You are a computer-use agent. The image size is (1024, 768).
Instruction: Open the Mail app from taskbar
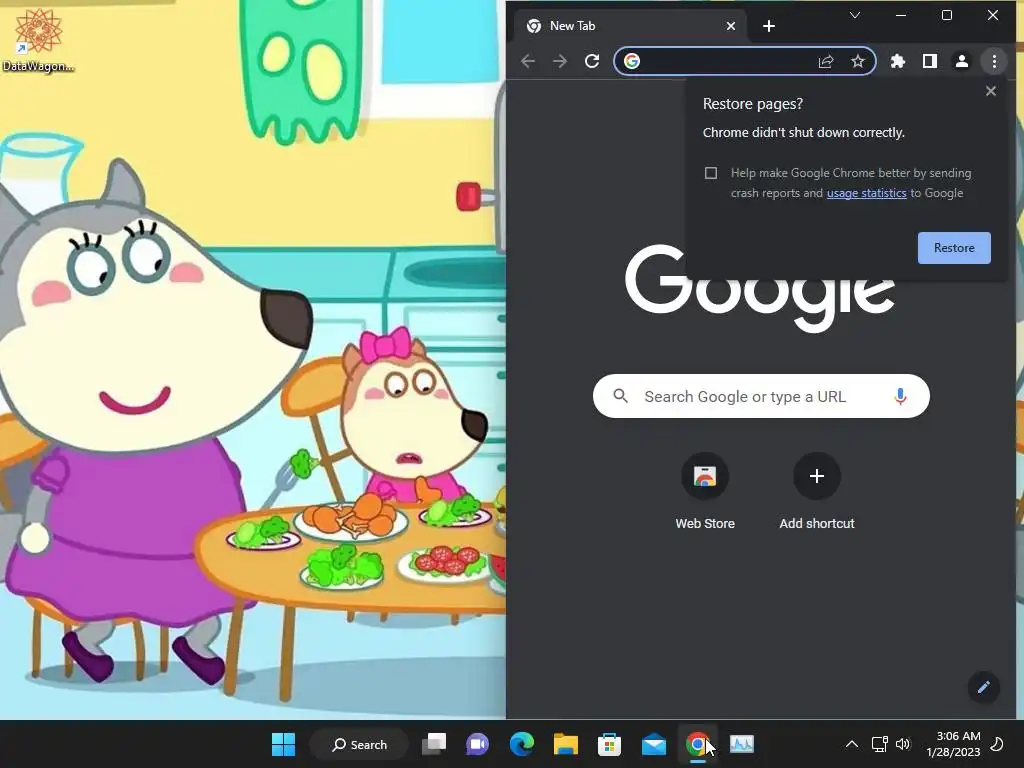[x=654, y=744]
